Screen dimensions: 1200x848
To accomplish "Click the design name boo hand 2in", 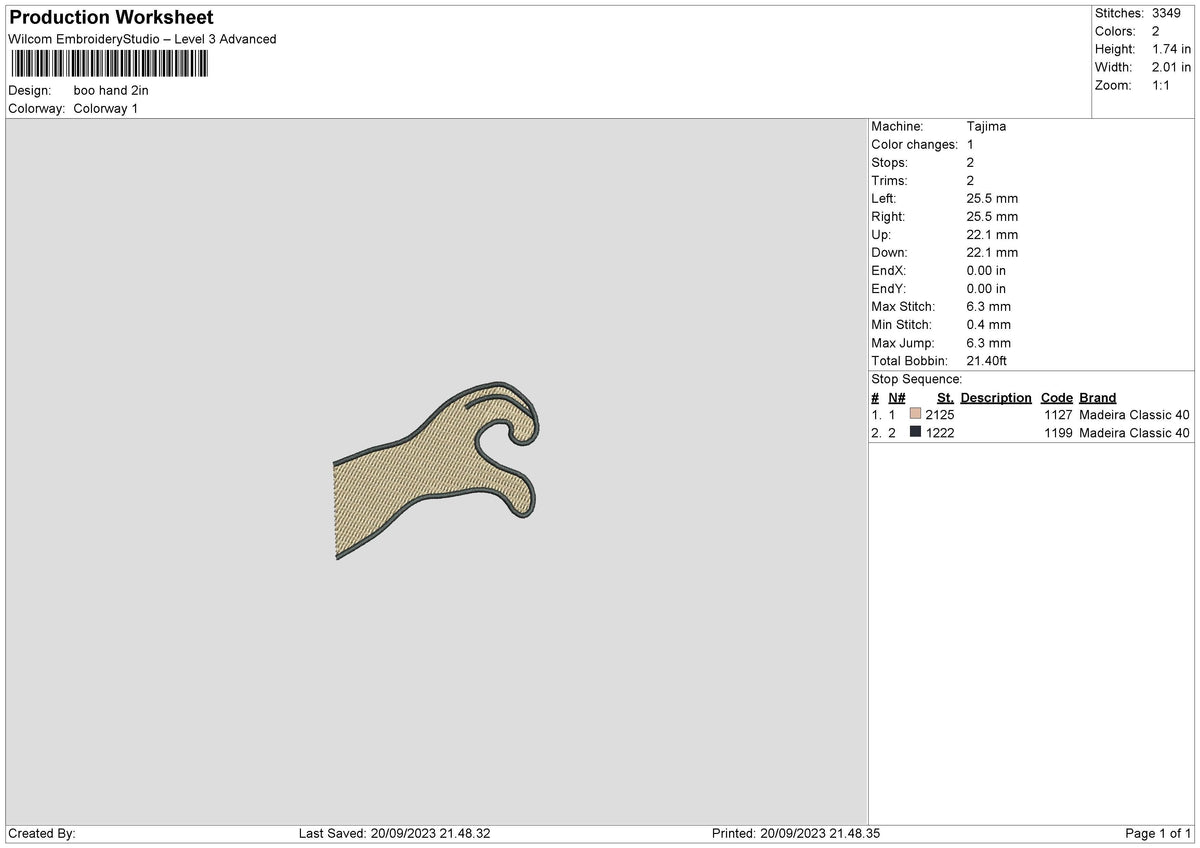I will (x=111, y=90).
